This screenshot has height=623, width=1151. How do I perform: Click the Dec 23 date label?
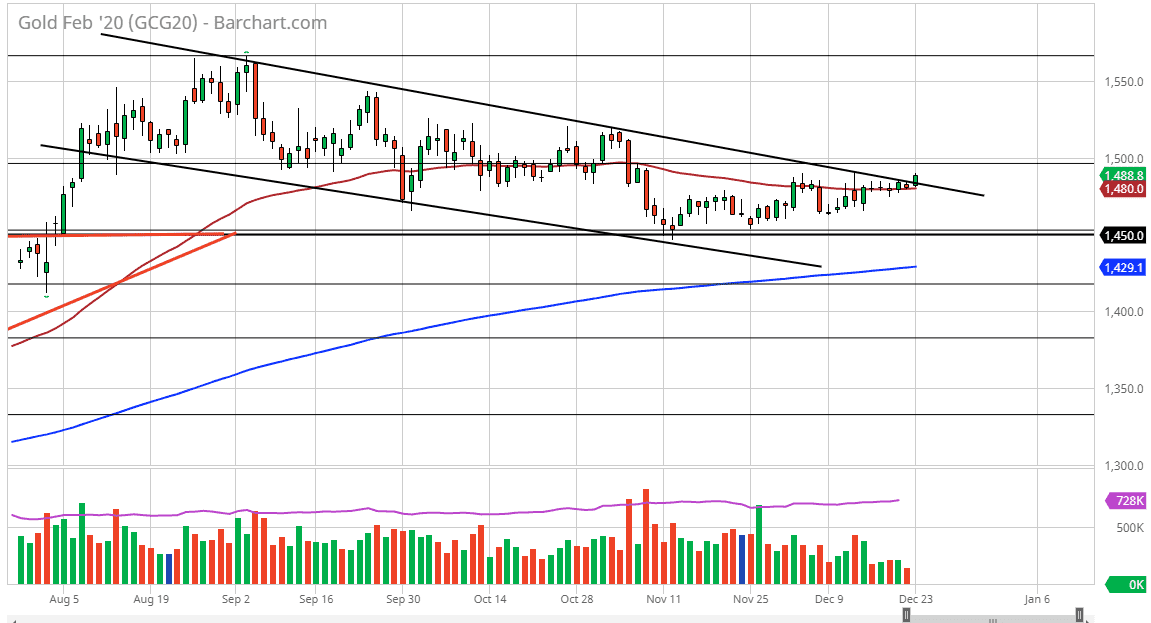point(910,599)
